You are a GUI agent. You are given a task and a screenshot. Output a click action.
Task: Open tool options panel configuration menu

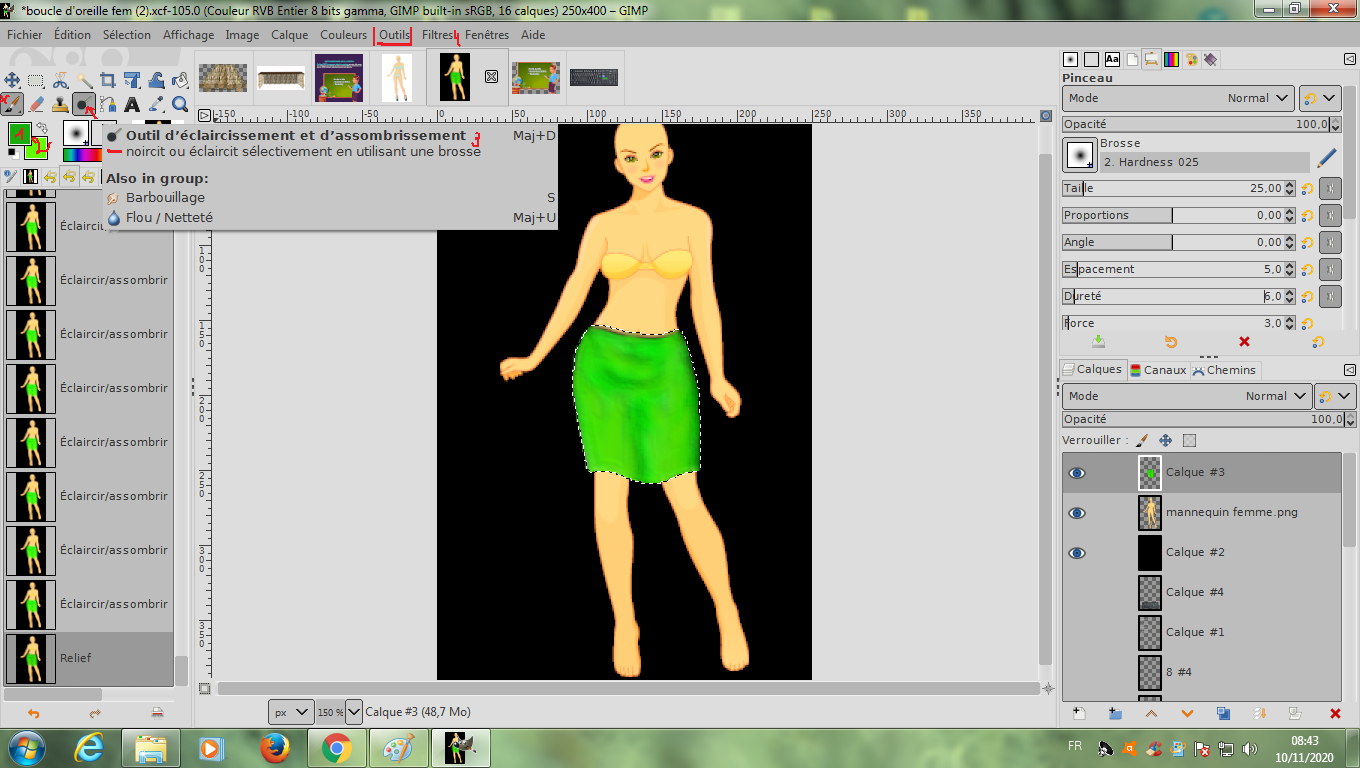click(x=1350, y=60)
